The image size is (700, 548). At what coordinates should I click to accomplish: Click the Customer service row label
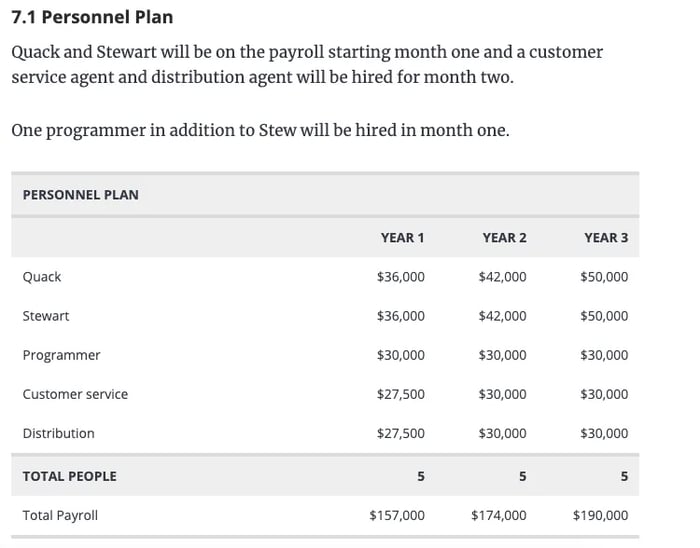coord(75,394)
